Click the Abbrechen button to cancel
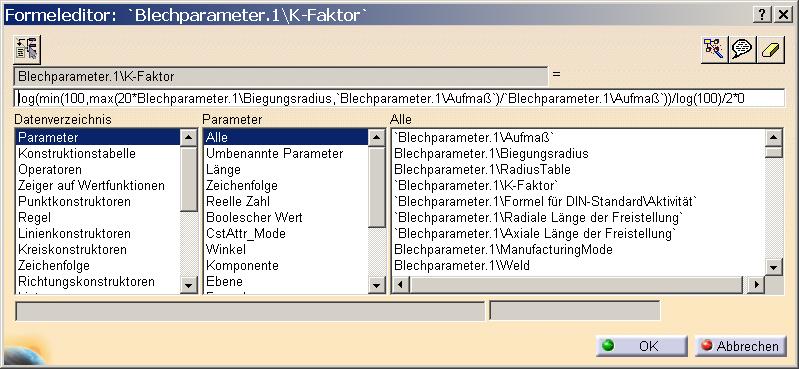This screenshot has width=799, height=369. 740,346
